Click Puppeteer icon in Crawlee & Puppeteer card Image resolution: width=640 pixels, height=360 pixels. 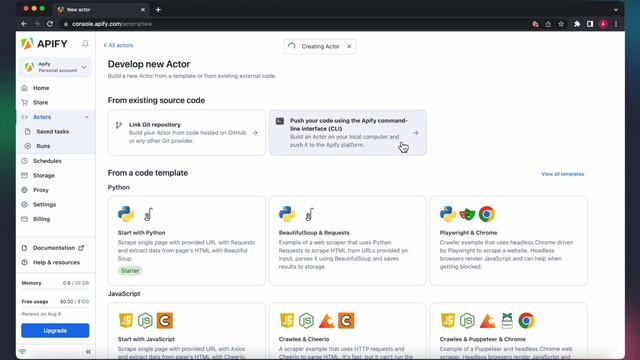point(507,320)
